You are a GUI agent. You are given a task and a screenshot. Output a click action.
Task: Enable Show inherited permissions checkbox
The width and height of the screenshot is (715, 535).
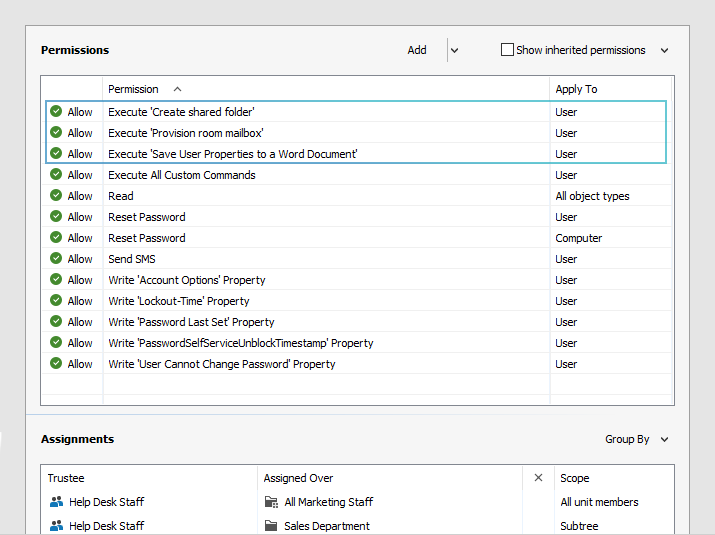pyautogui.click(x=507, y=50)
